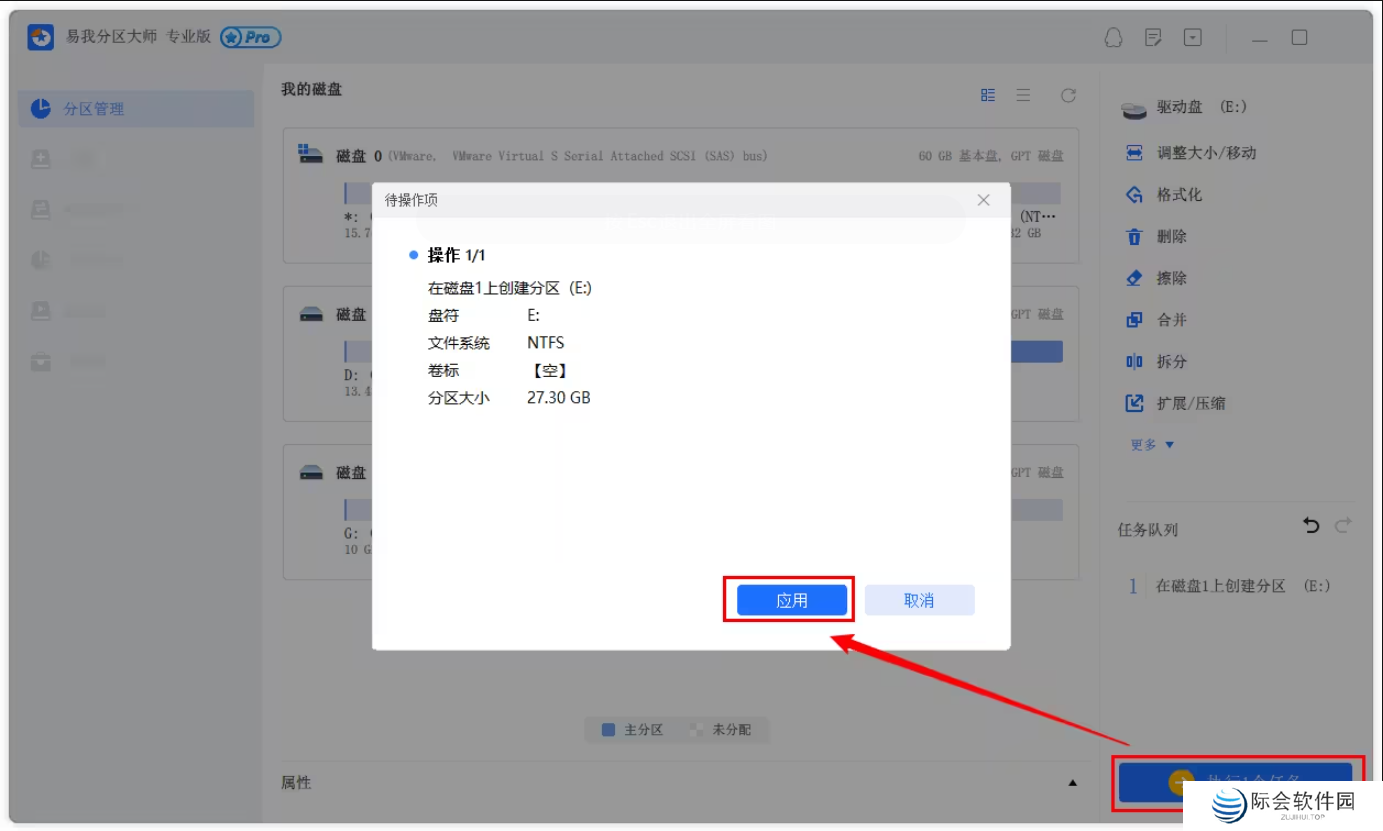Undo the last queued task
Screen dimensions: 1383x831
click(x=1311, y=526)
